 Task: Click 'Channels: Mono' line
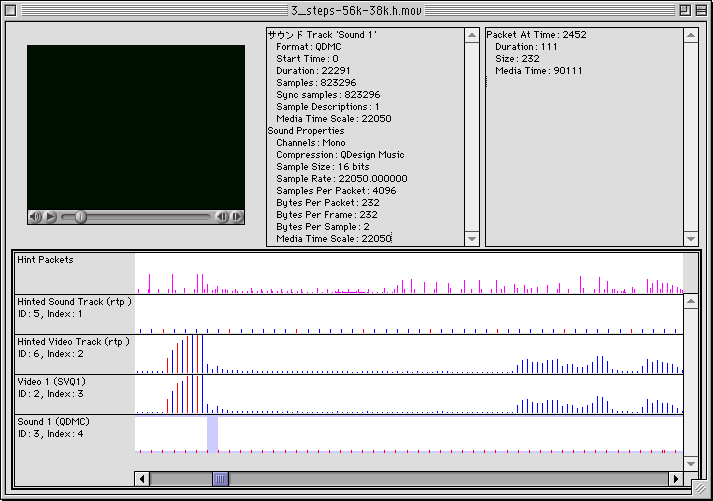pos(311,143)
